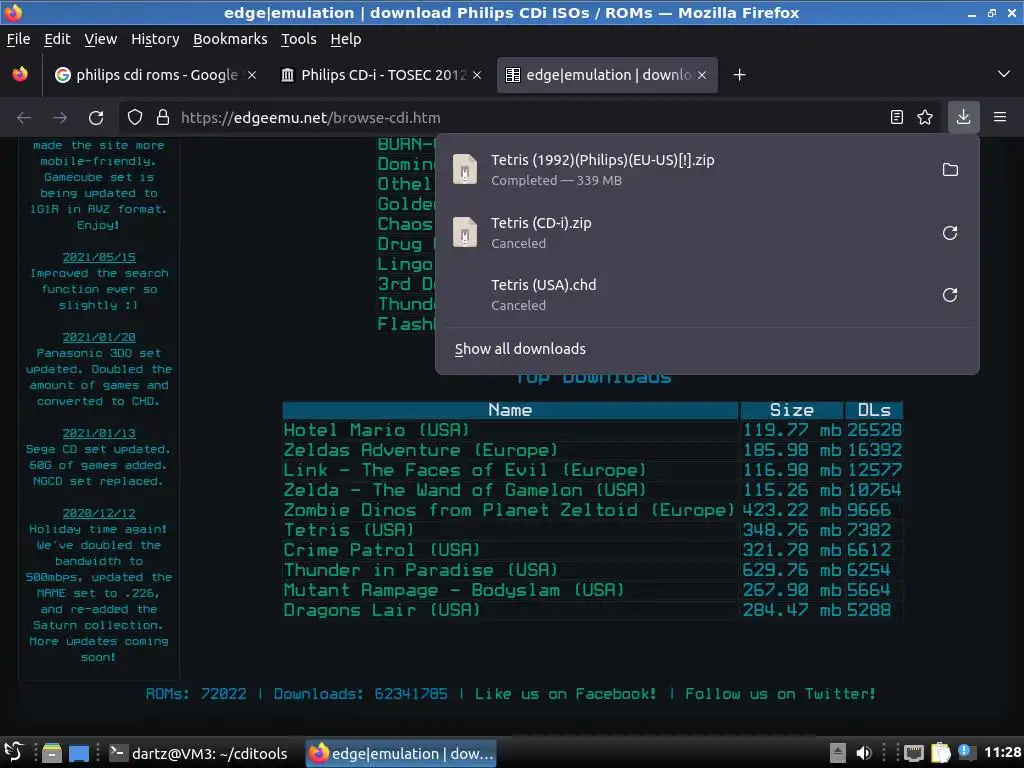Viewport: 1024px width, 768px height.
Task: Click the 2021/01/20 news date
Action: point(99,337)
